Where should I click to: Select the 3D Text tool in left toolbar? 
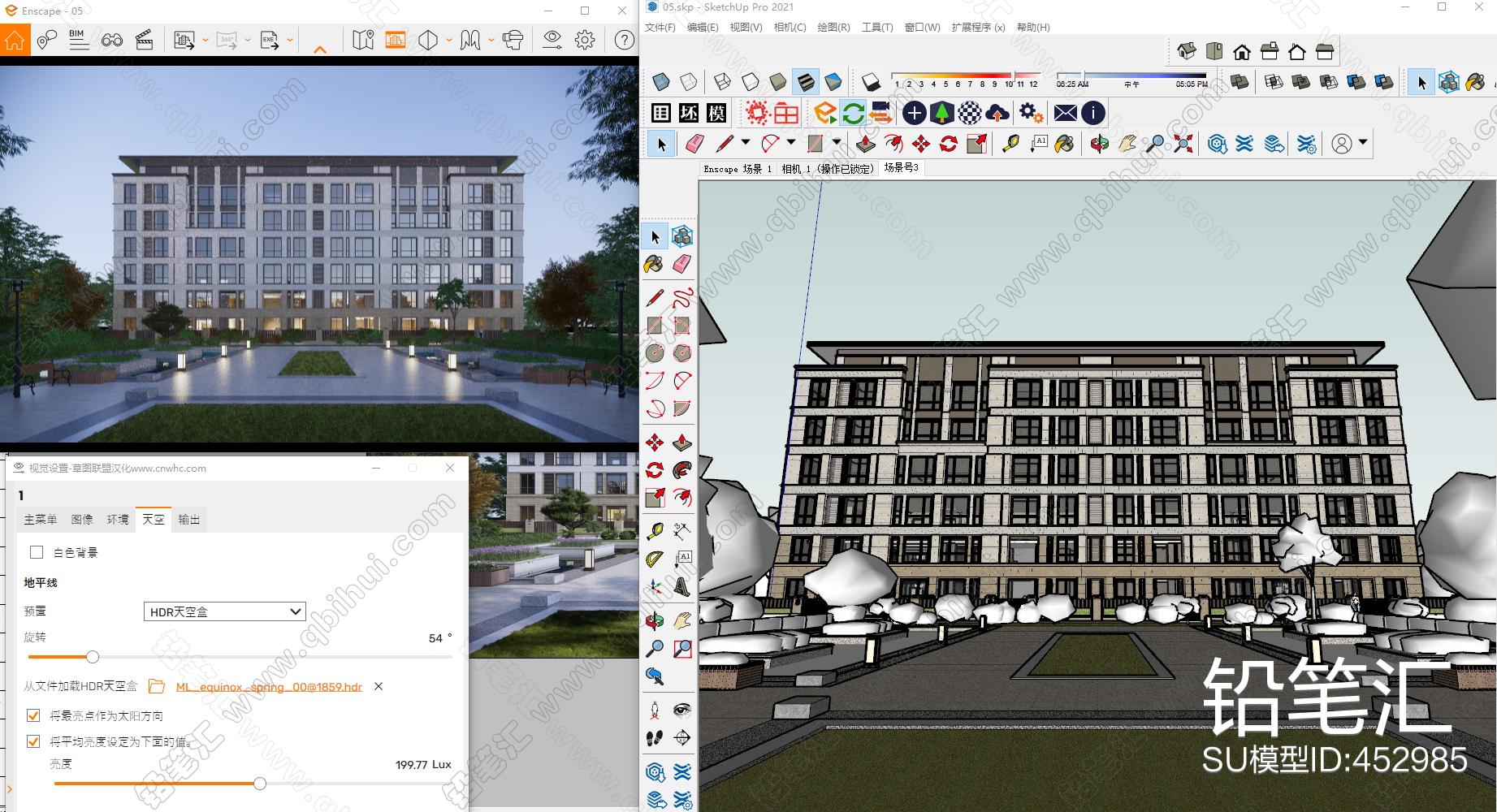tap(682, 587)
